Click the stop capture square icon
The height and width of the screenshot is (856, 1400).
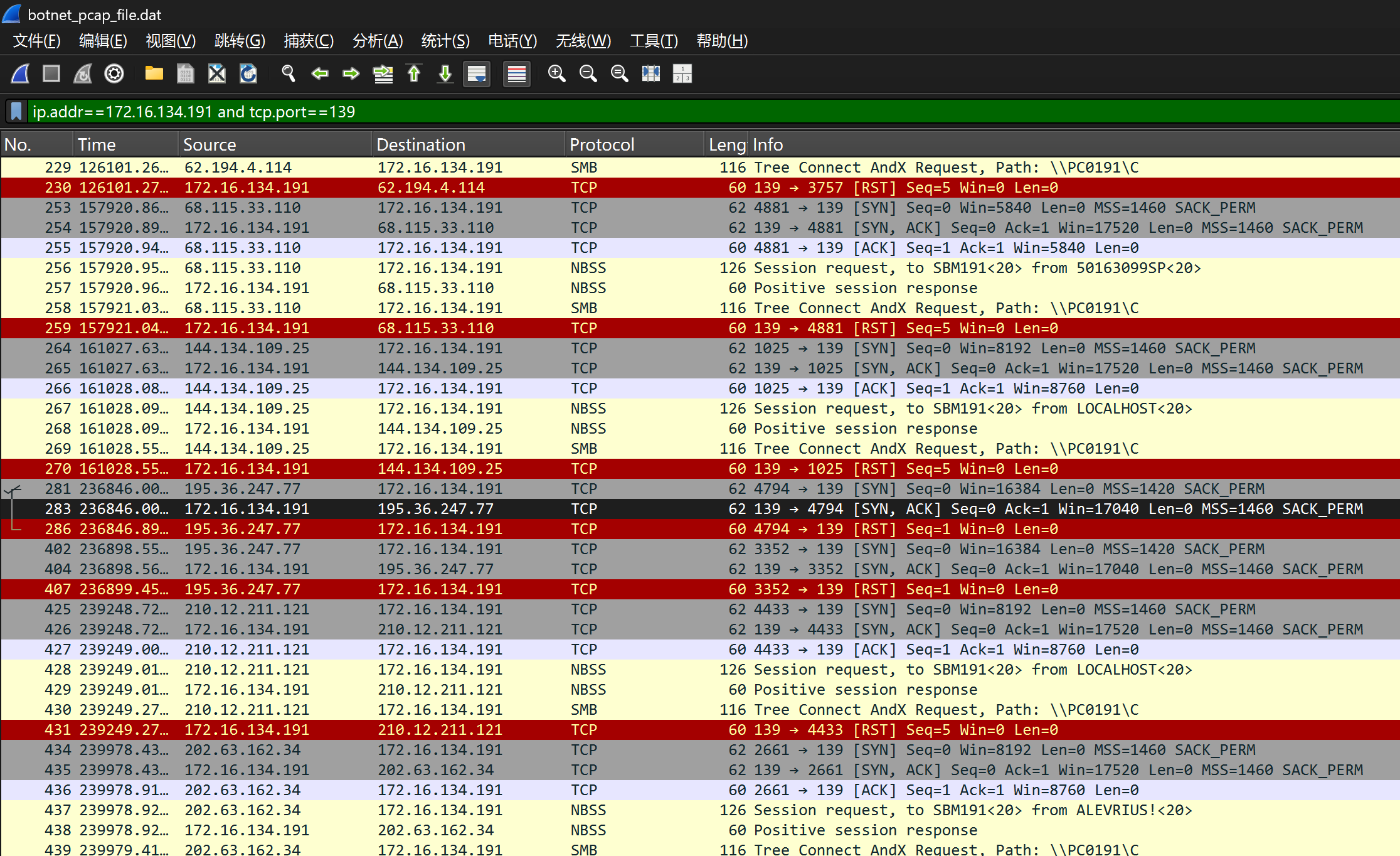[x=51, y=74]
